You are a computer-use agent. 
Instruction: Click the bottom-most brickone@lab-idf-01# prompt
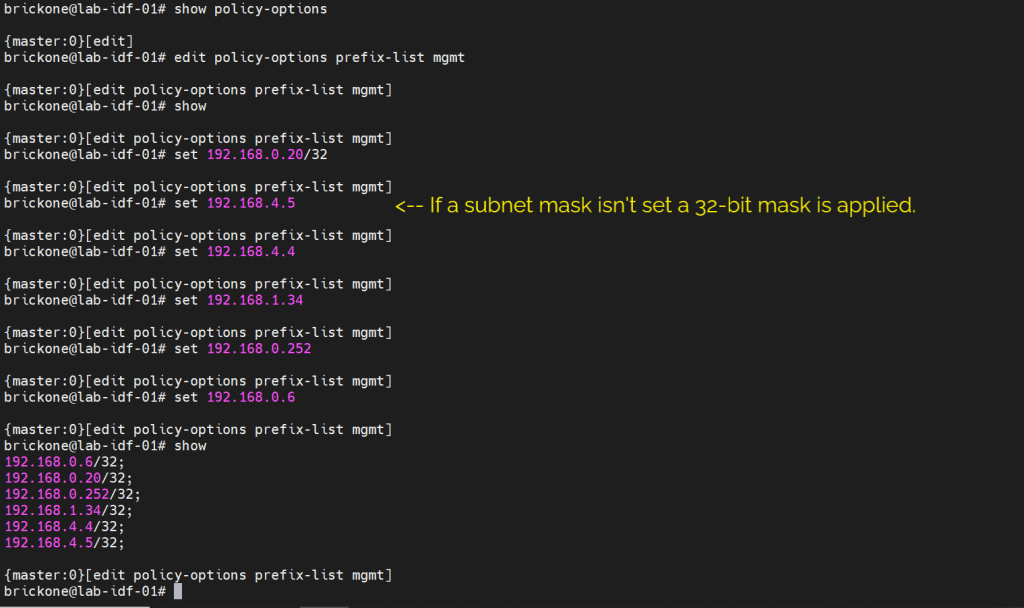point(85,591)
